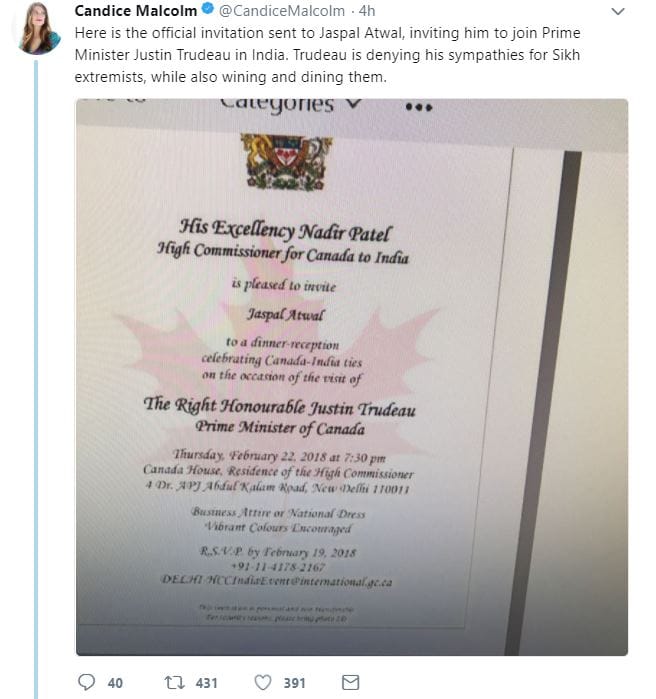Expand the tweet options chevron
656x699 pixels.
coord(617,12)
